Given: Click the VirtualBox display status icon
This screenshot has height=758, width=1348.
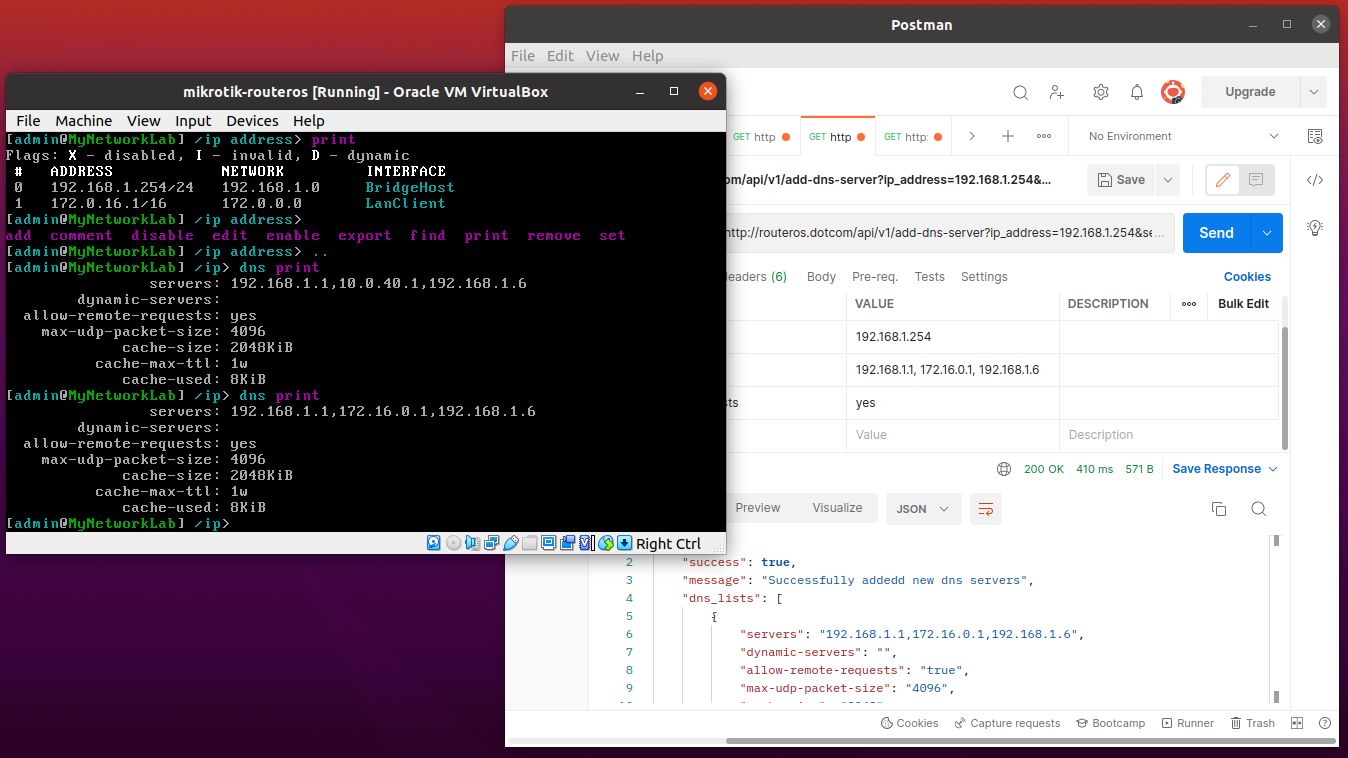Looking at the screenshot, I should [x=548, y=543].
